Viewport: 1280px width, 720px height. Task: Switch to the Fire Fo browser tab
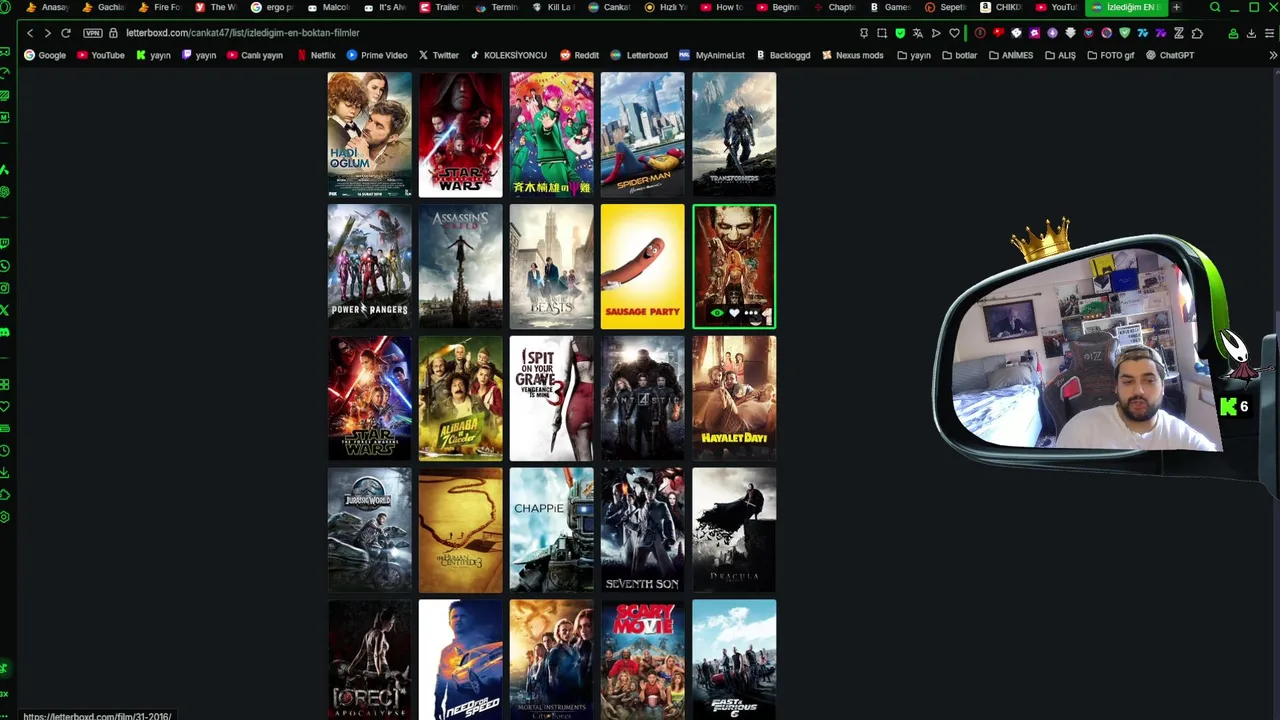tap(160, 7)
